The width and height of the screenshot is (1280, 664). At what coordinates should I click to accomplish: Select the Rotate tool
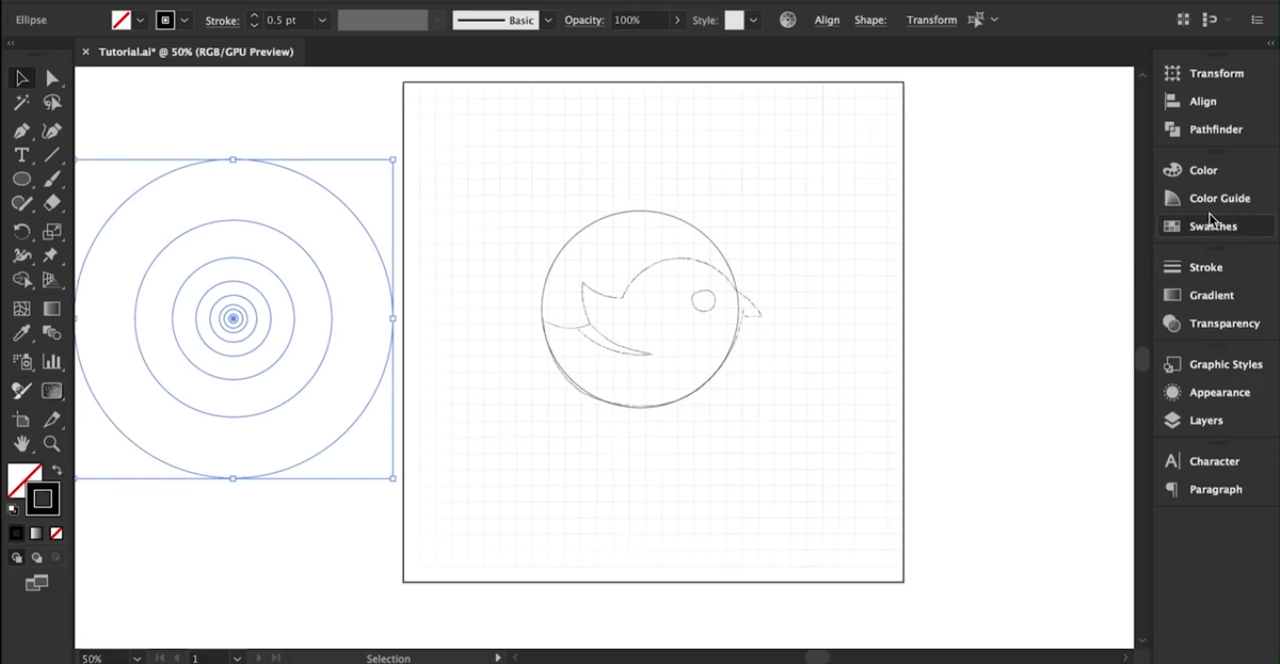pos(21,231)
